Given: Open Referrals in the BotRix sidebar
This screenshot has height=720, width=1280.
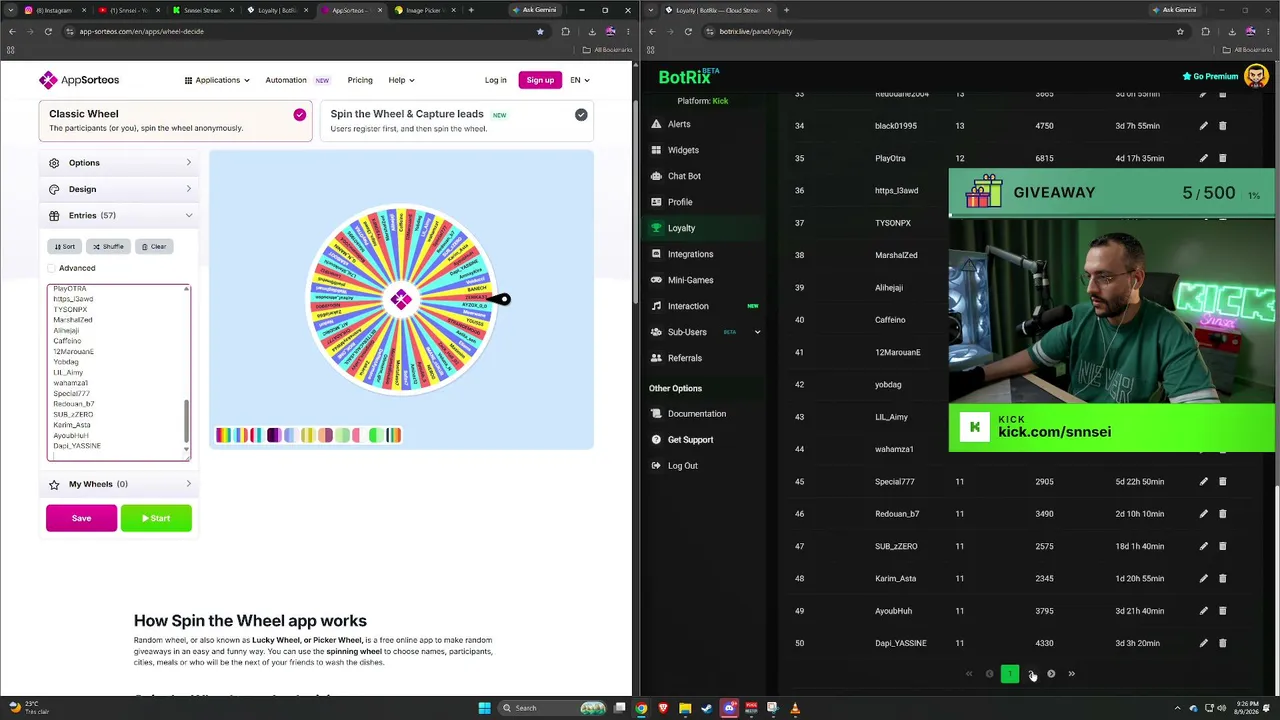Looking at the screenshot, I should [x=684, y=358].
